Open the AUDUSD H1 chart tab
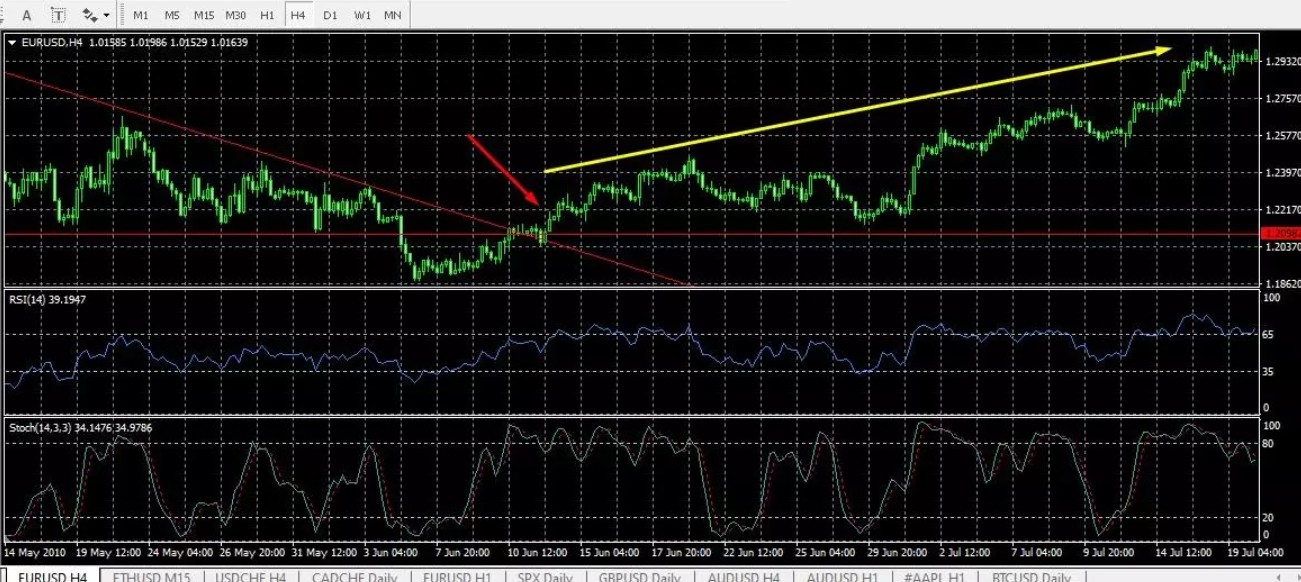 click(842, 576)
